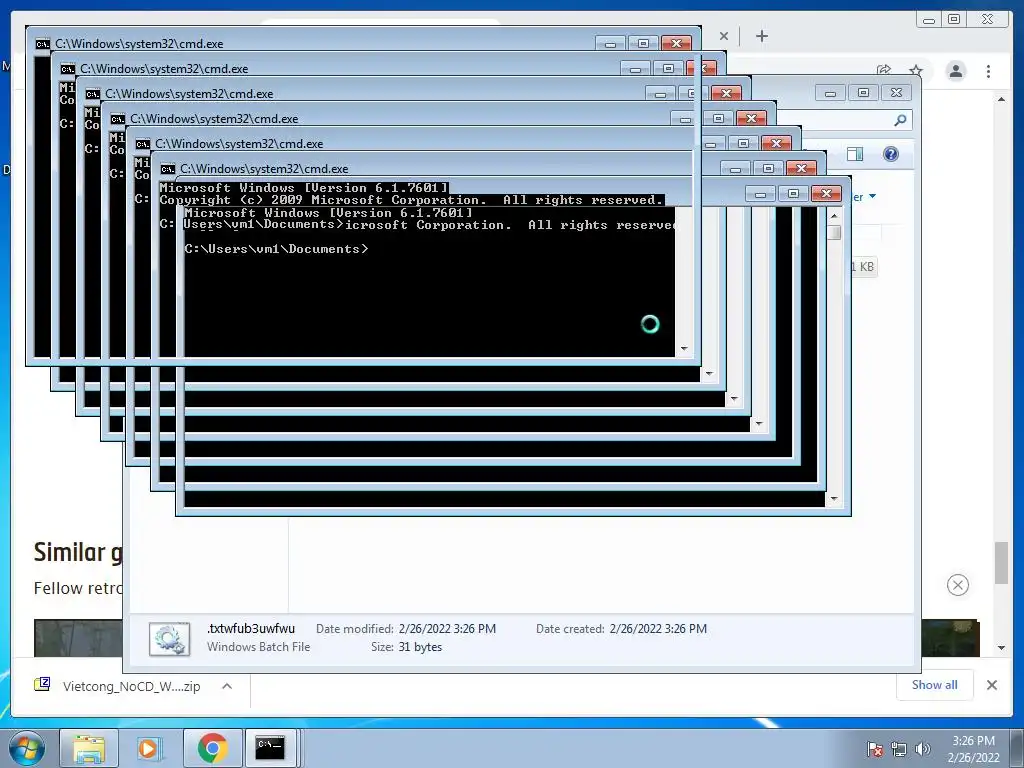Click the cmd taskbar button
The height and width of the screenshot is (768, 1024).
[270, 748]
